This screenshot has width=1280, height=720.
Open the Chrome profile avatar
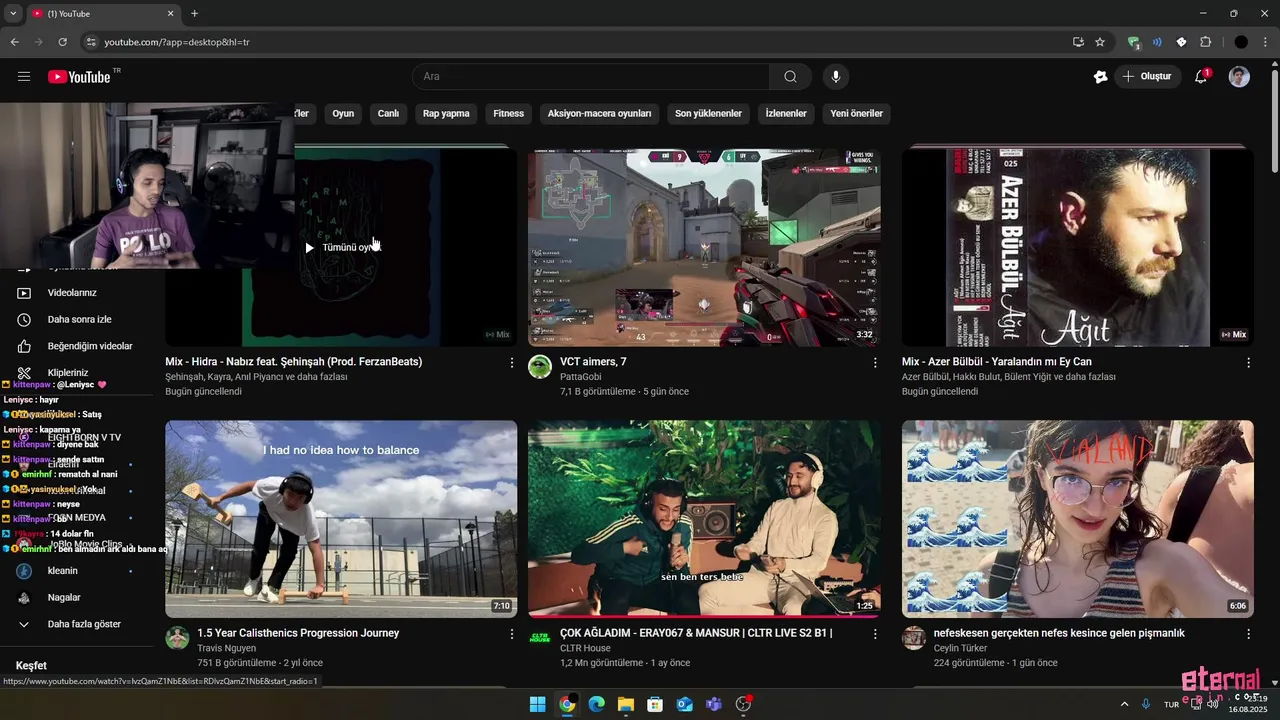[1241, 42]
